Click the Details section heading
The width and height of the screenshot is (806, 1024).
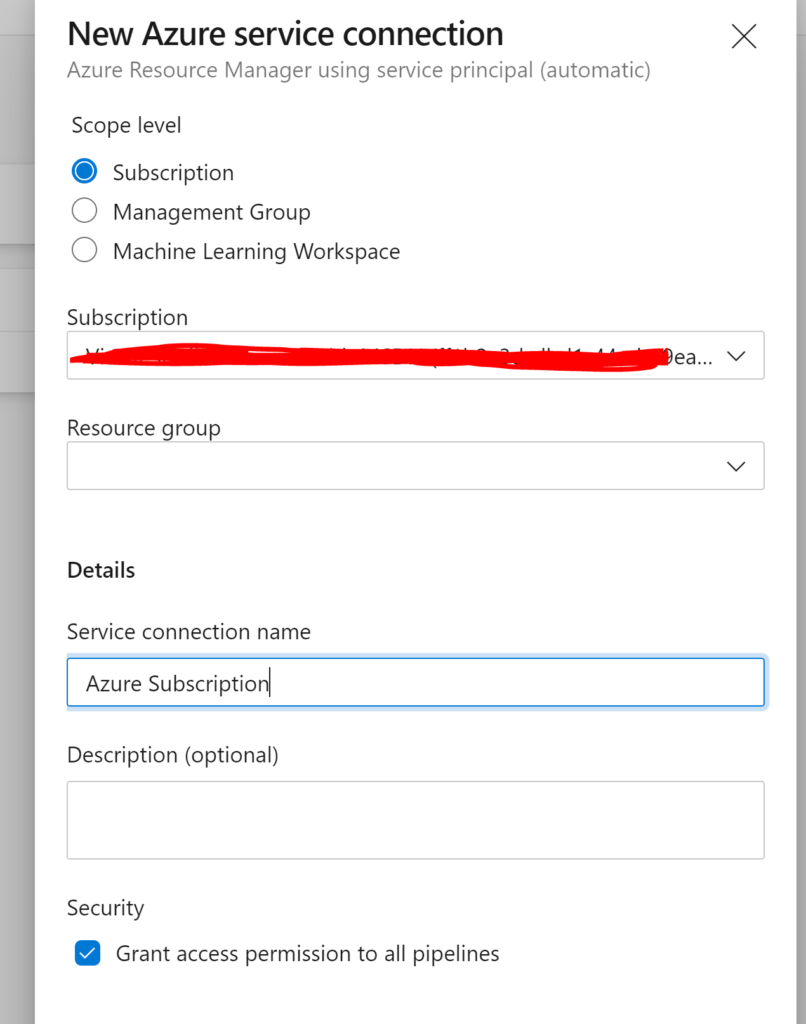tap(101, 570)
